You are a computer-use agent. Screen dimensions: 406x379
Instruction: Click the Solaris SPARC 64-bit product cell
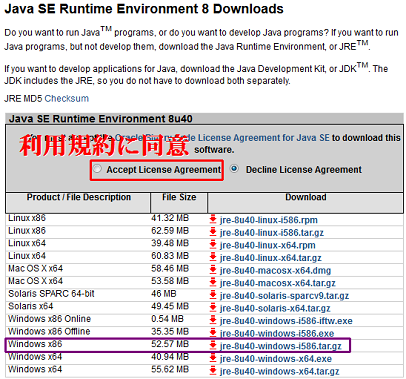coord(51,294)
